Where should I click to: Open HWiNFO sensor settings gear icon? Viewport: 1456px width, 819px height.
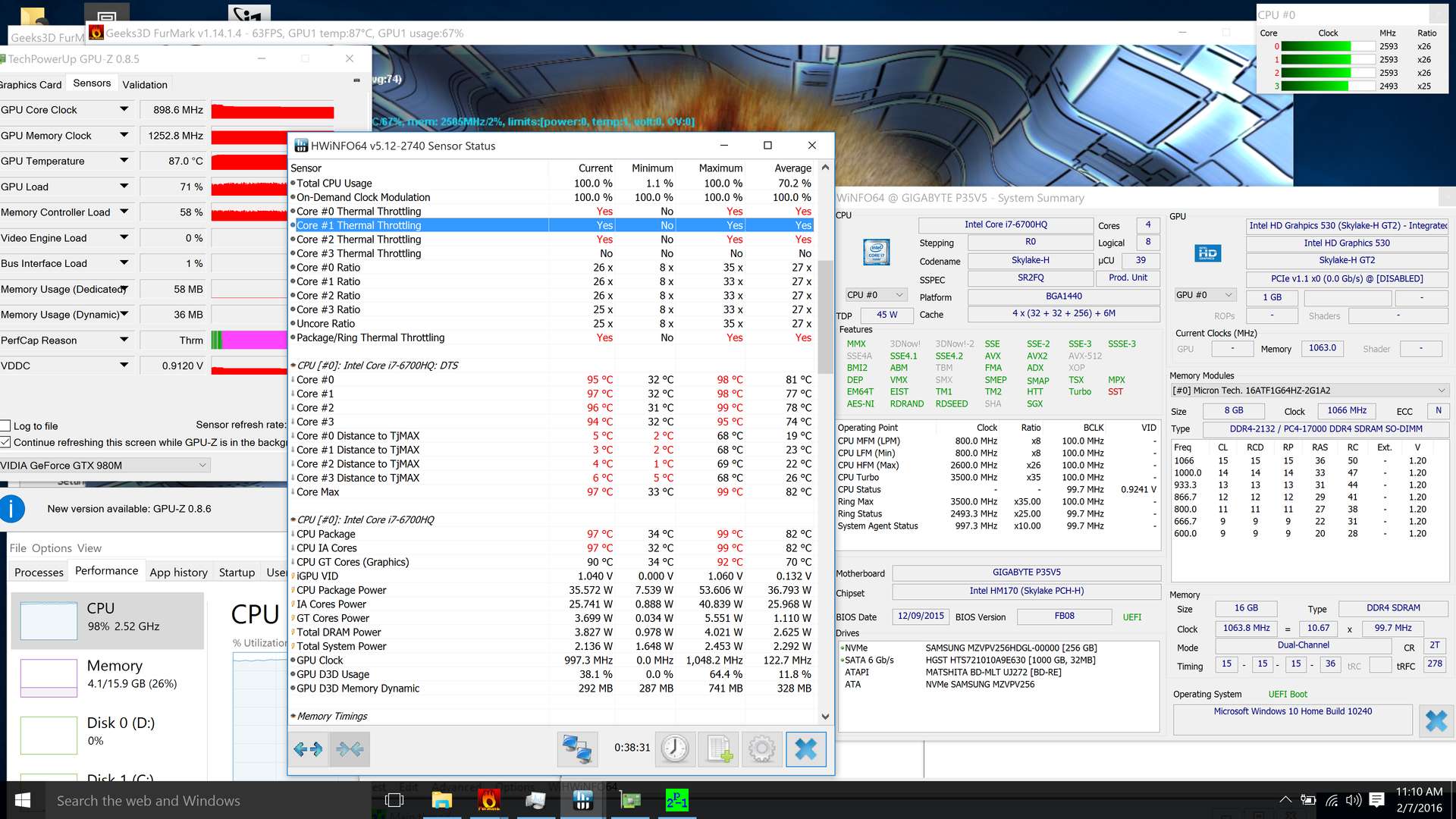[762, 749]
